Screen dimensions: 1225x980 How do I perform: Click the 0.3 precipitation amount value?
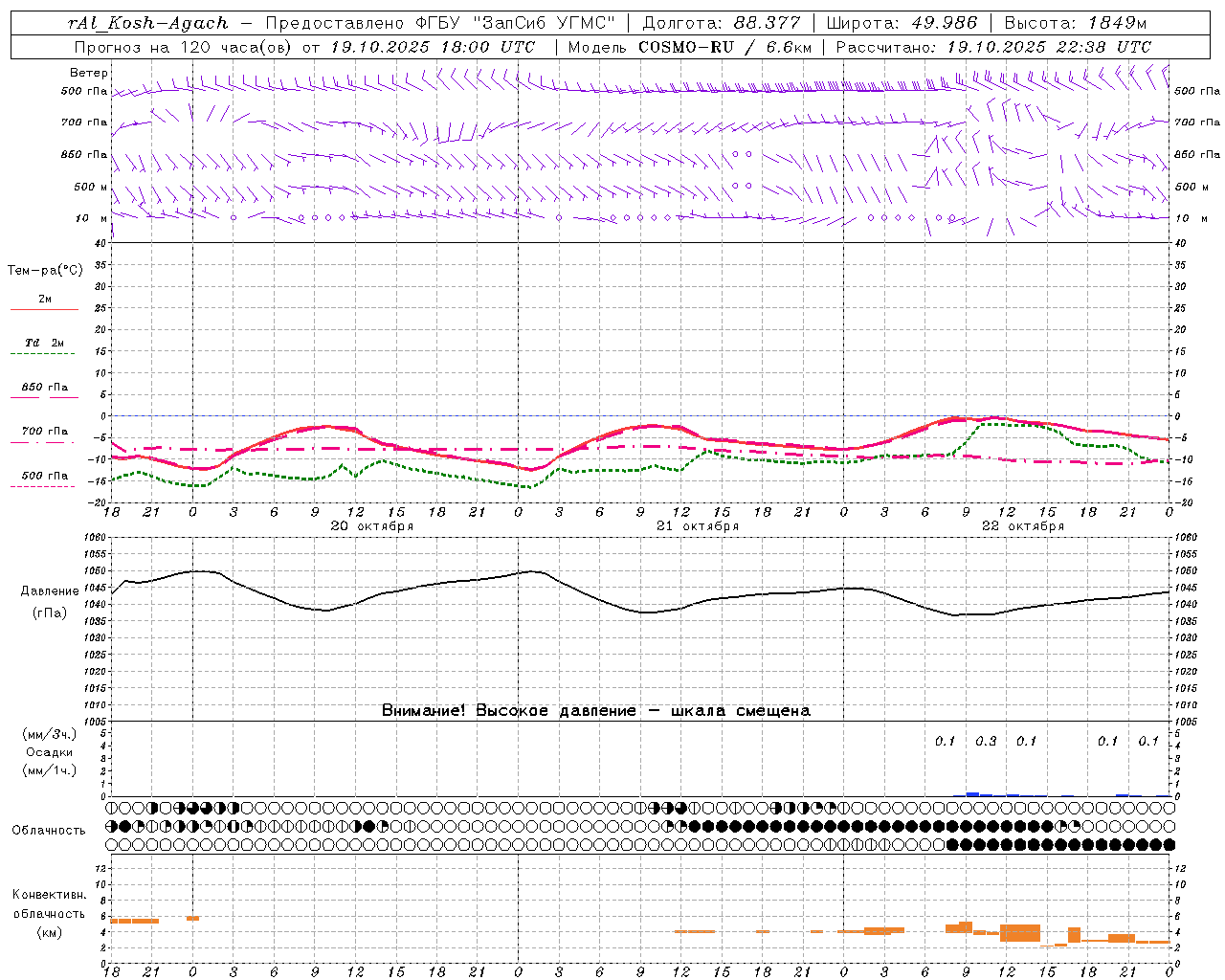(986, 741)
